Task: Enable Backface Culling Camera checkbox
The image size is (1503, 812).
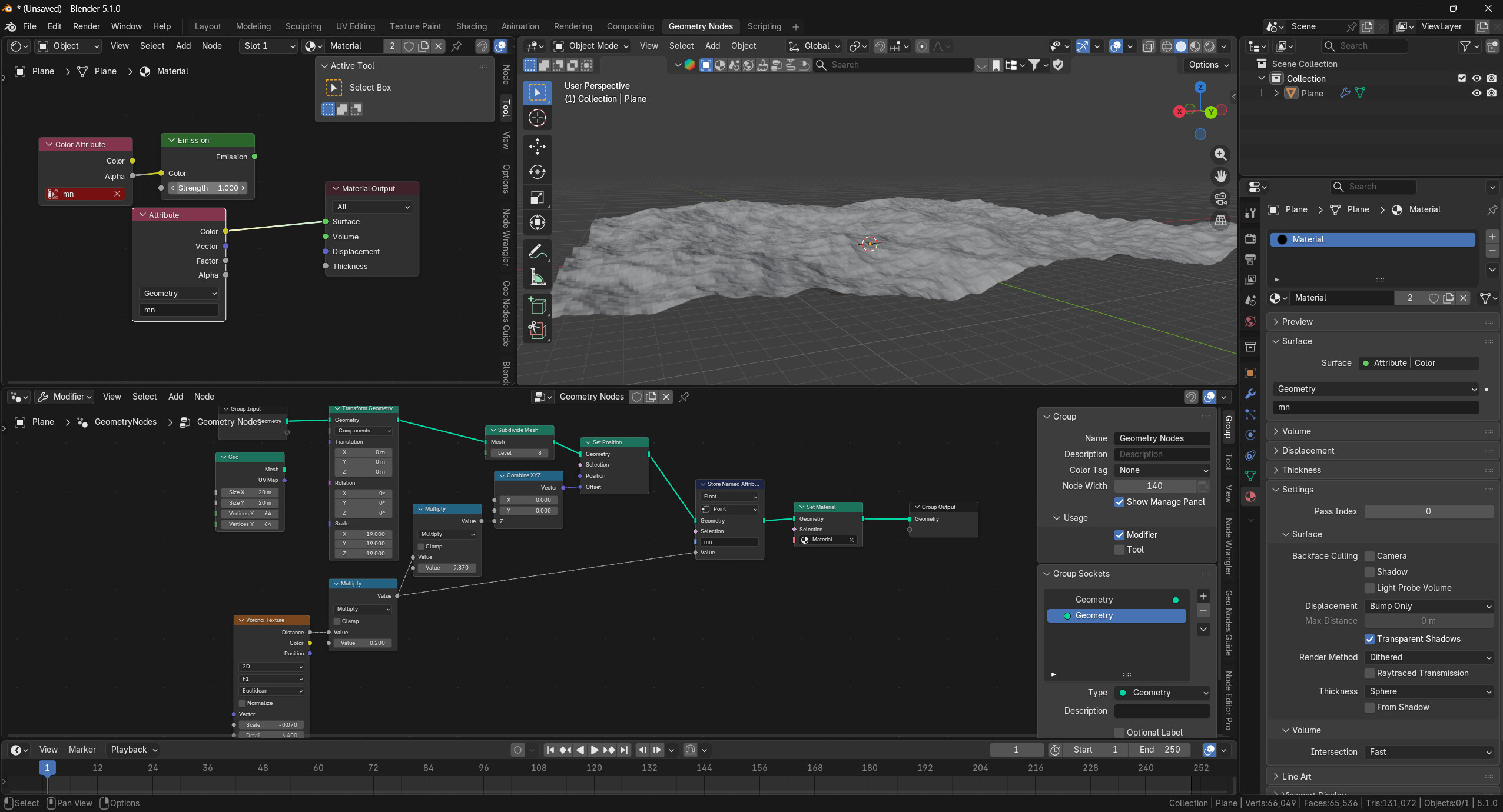Action: pyautogui.click(x=1369, y=556)
